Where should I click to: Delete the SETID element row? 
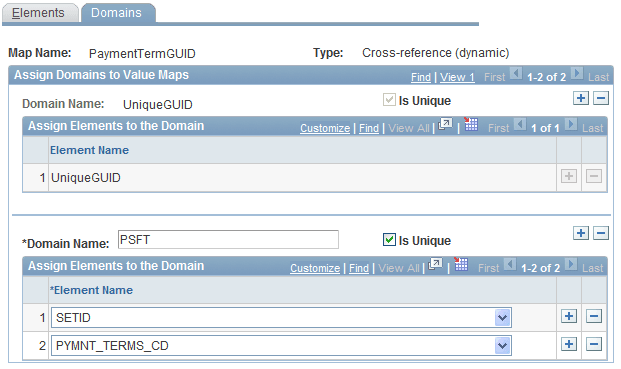click(x=594, y=316)
